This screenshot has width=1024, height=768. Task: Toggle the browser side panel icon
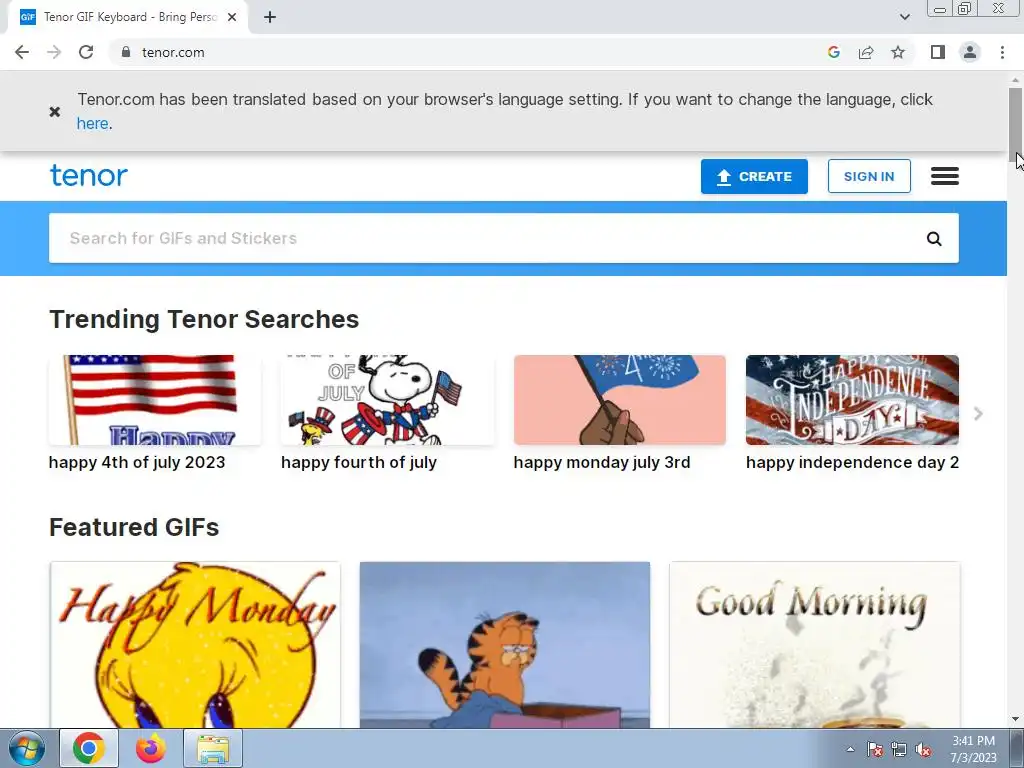[938, 52]
